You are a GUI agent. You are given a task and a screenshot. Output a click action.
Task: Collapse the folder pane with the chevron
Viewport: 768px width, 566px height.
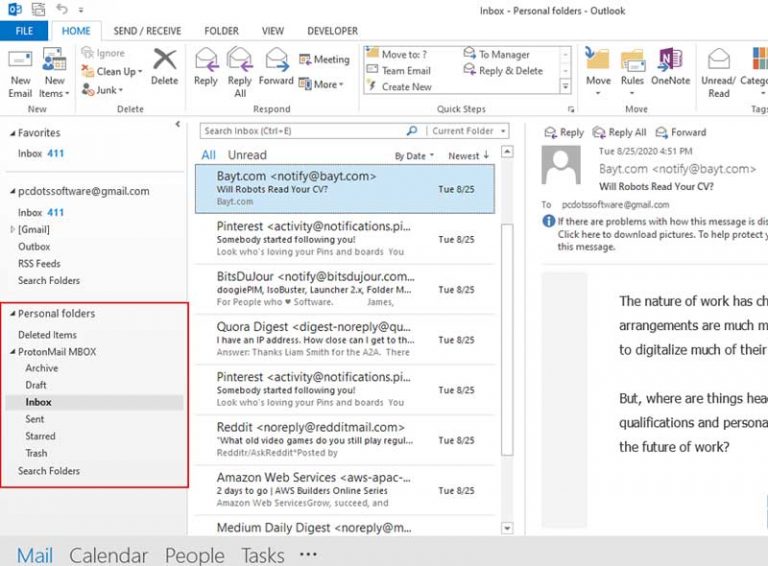pyautogui.click(x=177, y=124)
